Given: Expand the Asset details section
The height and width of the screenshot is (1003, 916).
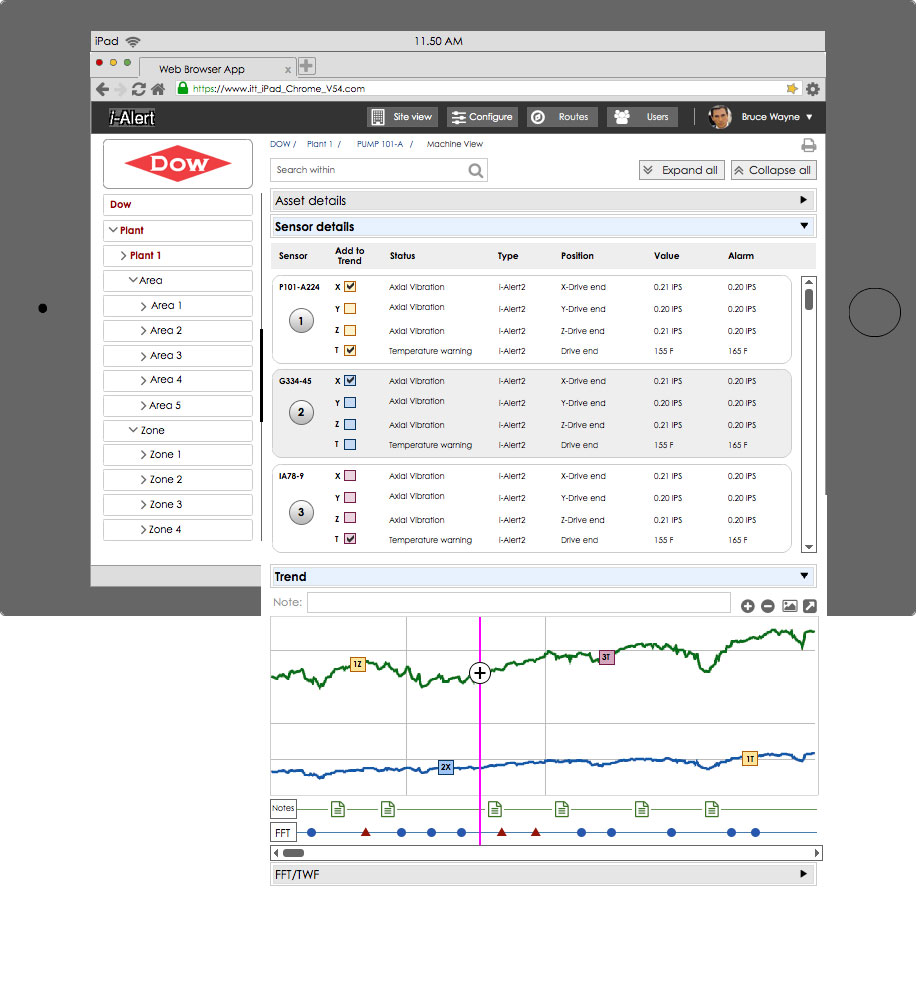Looking at the screenshot, I should [803, 200].
